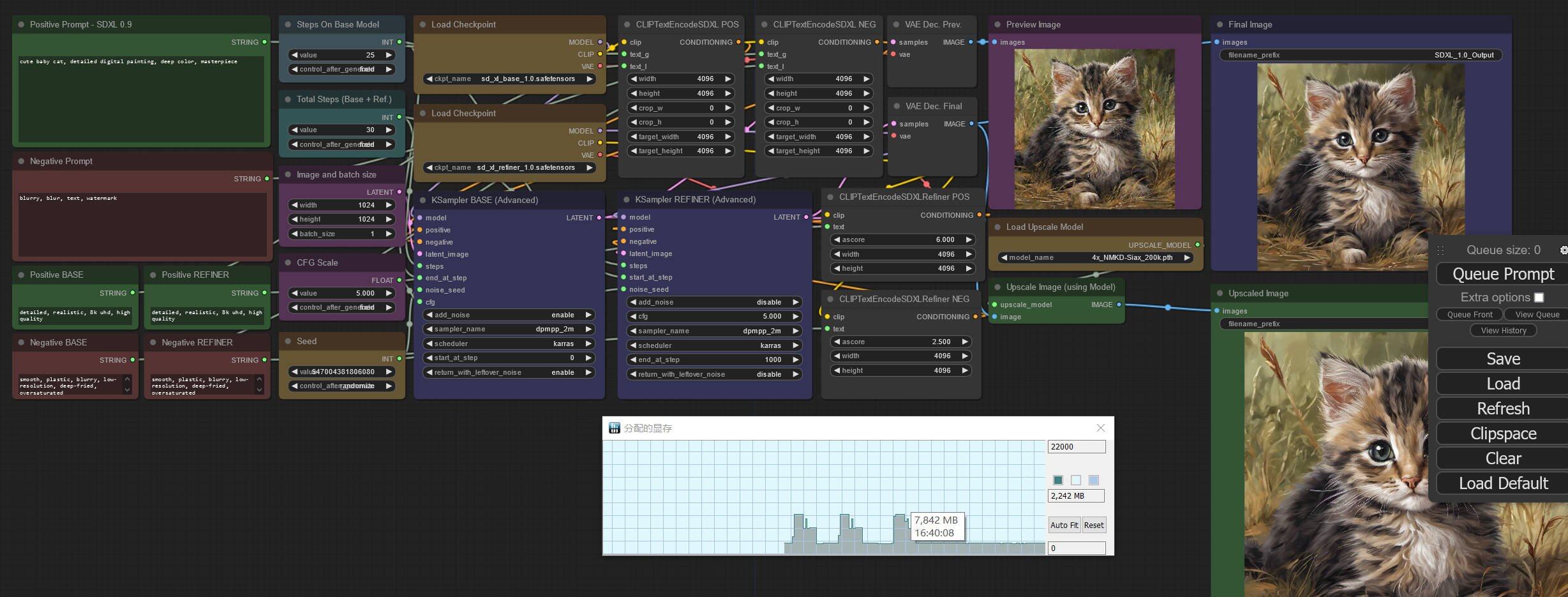The image size is (1568, 597).
Task: Click the kitten thumbnail in the Preview Image node
Action: coord(1094,128)
